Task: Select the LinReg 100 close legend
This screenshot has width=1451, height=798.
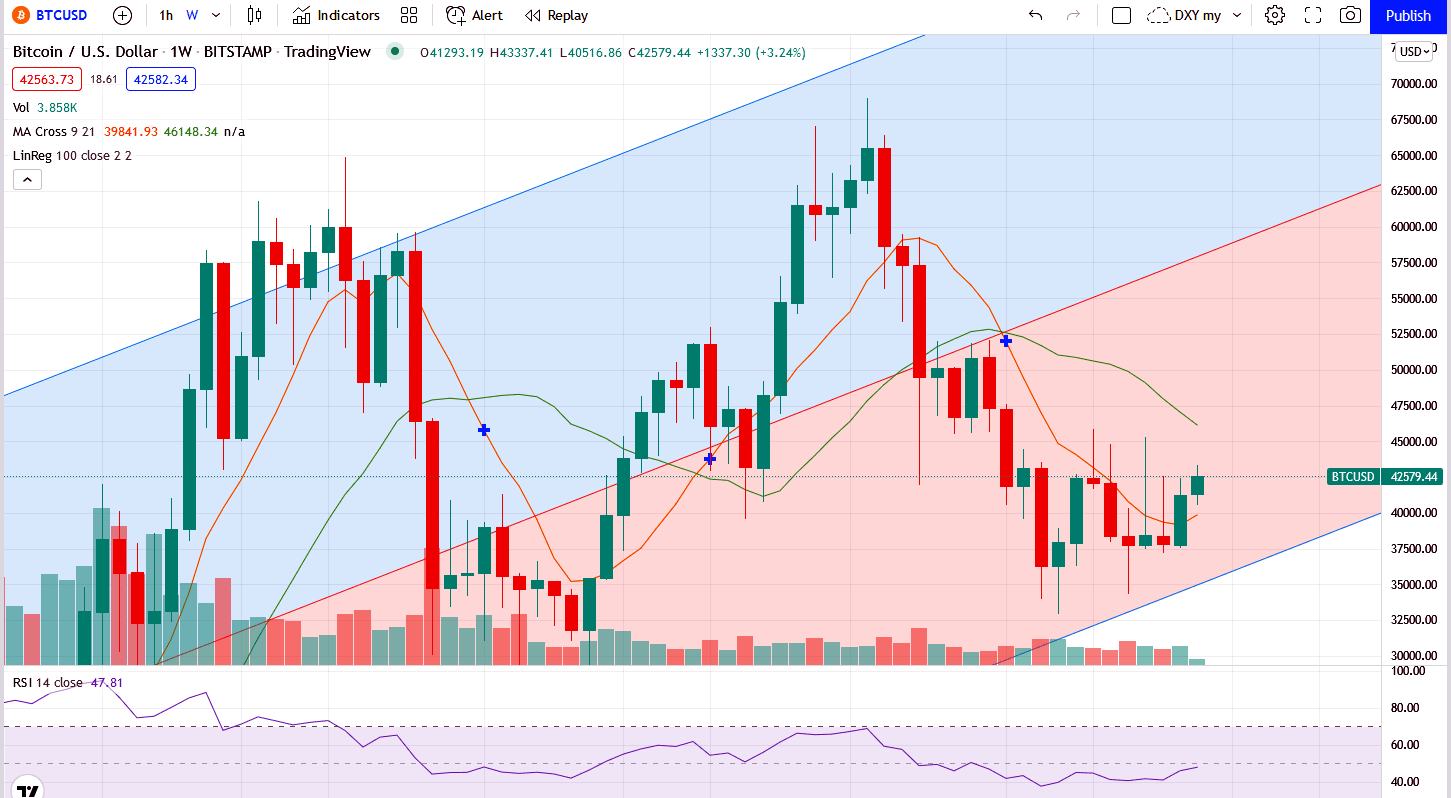Action: (72, 155)
